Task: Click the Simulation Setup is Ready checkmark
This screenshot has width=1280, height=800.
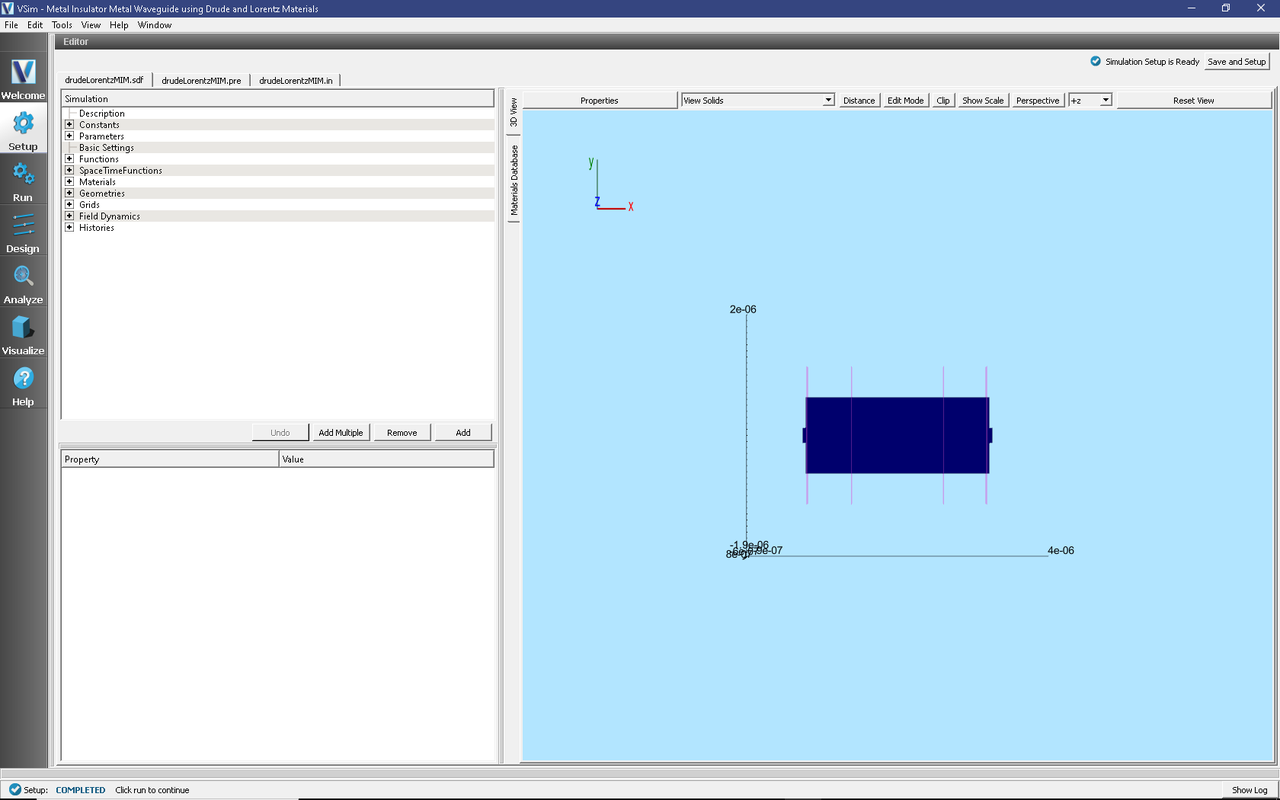Action: (x=1096, y=61)
